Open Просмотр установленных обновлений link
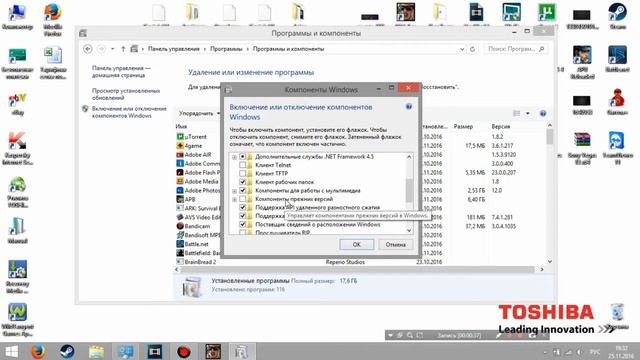This screenshot has width=640, height=360. click(x=126, y=94)
